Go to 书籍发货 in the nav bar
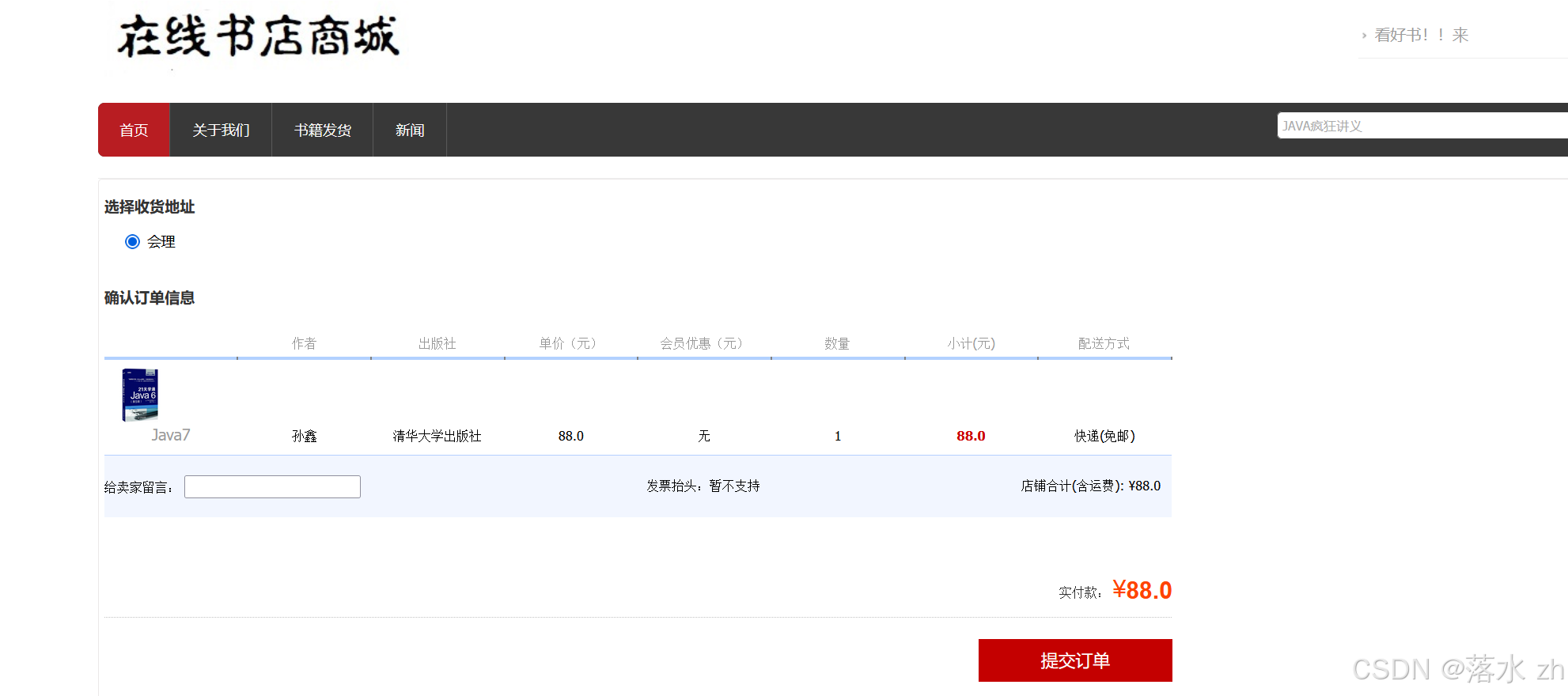Screen dimensions: 1568x696 323,130
